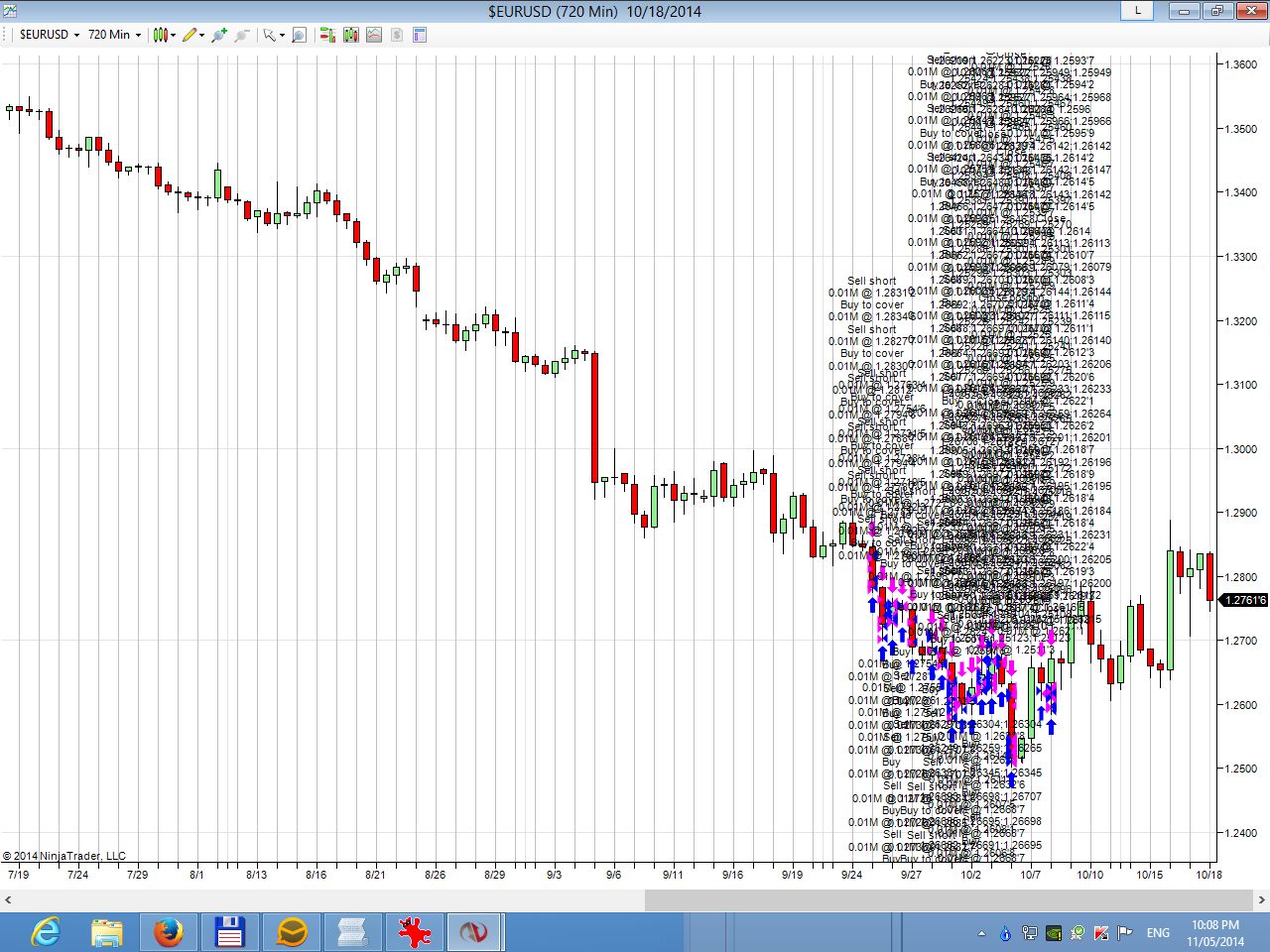Open the yellow round app on taskbar
The width and height of the screenshot is (1270, 952).
tap(292, 932)
